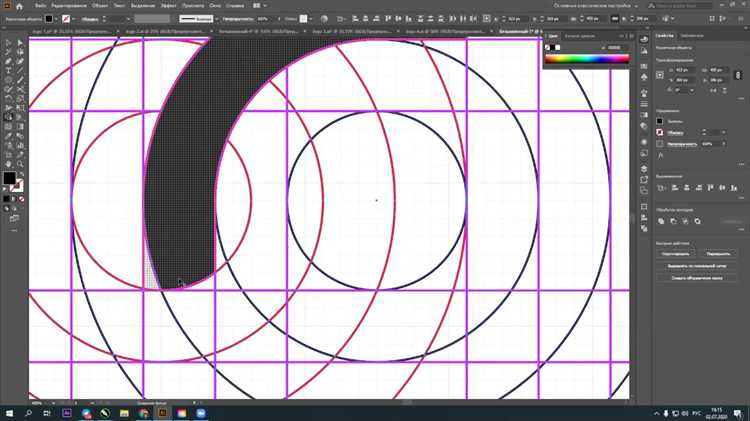Image resolution: width=750 pixels, height=421 pixels.
Task: Click Выровнять по пиксельной сетке button
Action: pyautogui.click(x=697, y=266)
